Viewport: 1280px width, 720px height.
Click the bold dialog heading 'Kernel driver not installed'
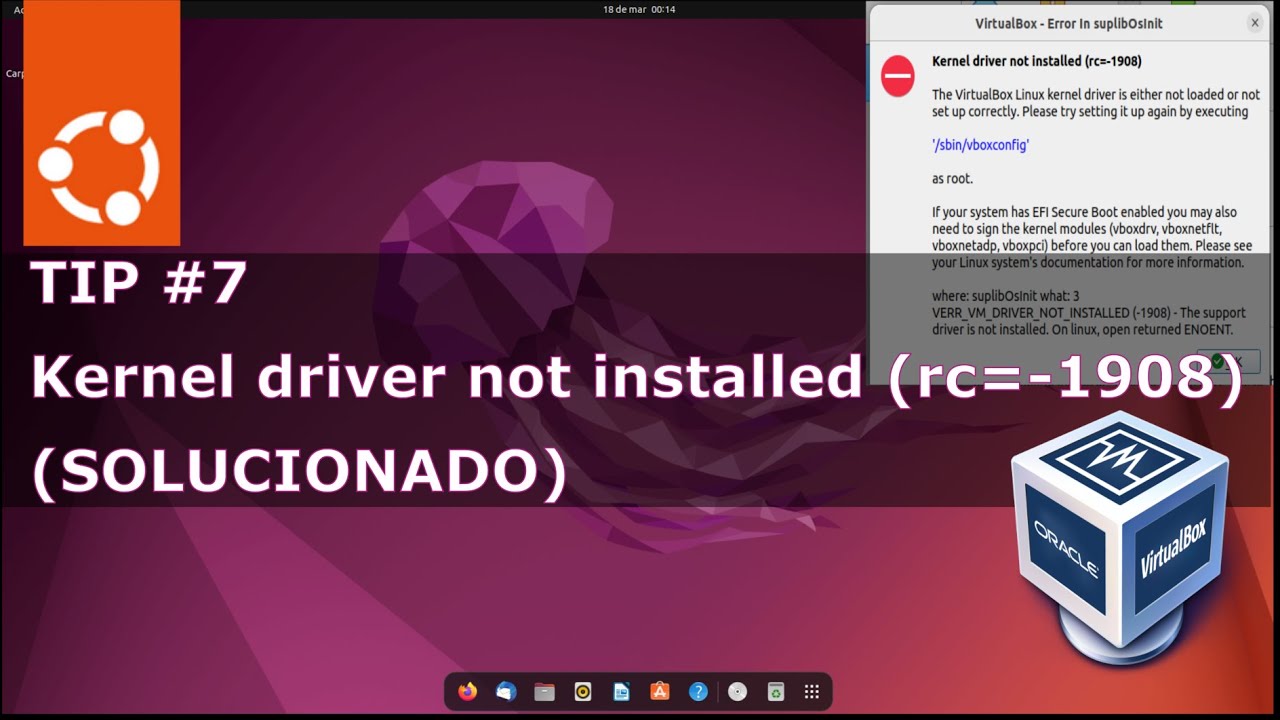click(x=1037, y=61)
